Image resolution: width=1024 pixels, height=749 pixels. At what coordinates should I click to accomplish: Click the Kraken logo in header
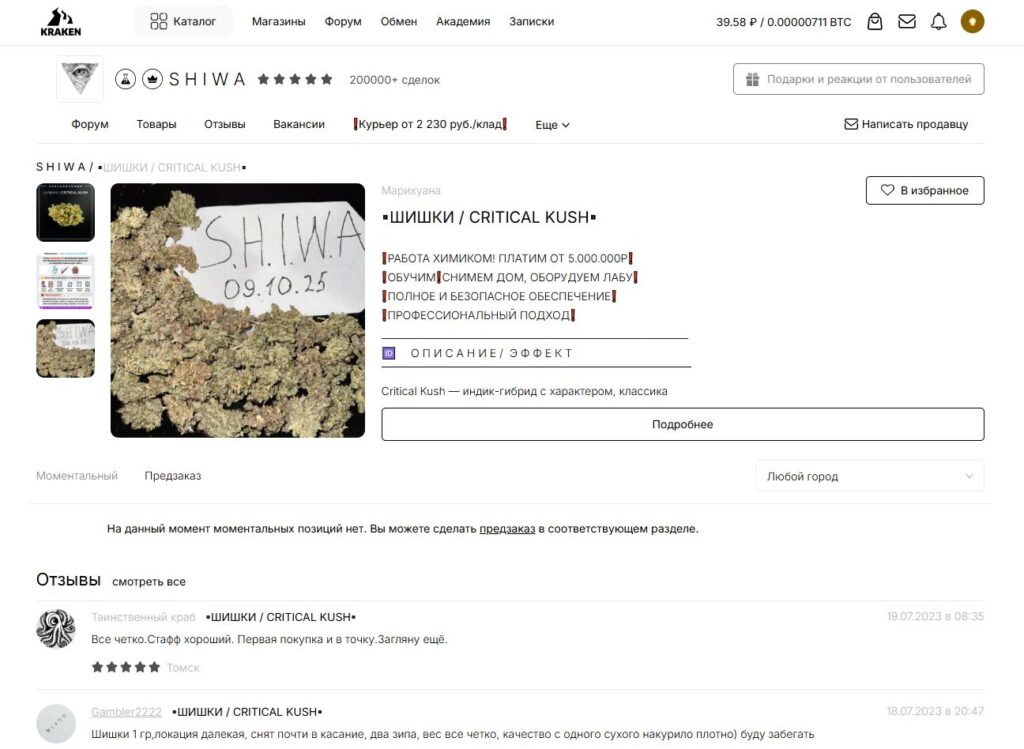(x=61, y=22)
